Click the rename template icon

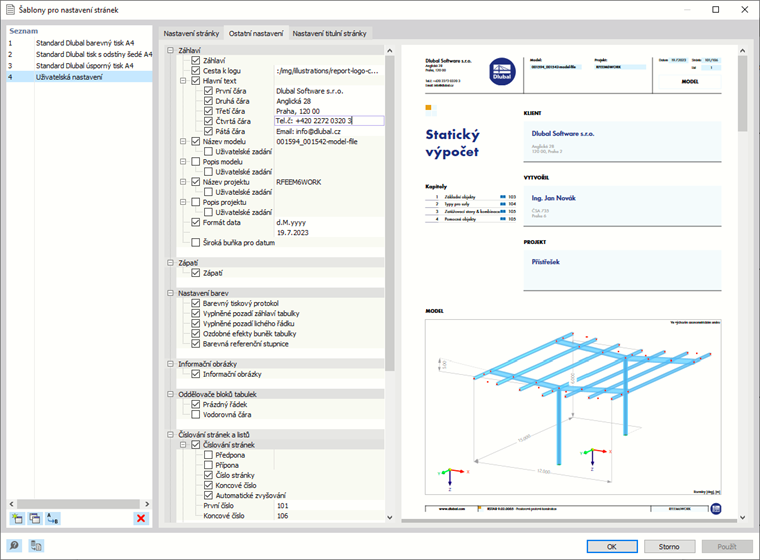(52, 518)
